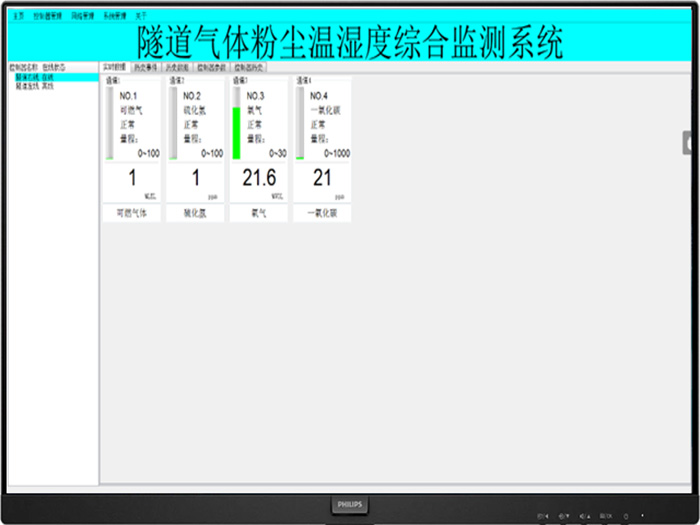Image resolution: width=700 pixels, height=525 pixels.
Task: Switch to the 历史数据 tab
Action: click(176, 67)
